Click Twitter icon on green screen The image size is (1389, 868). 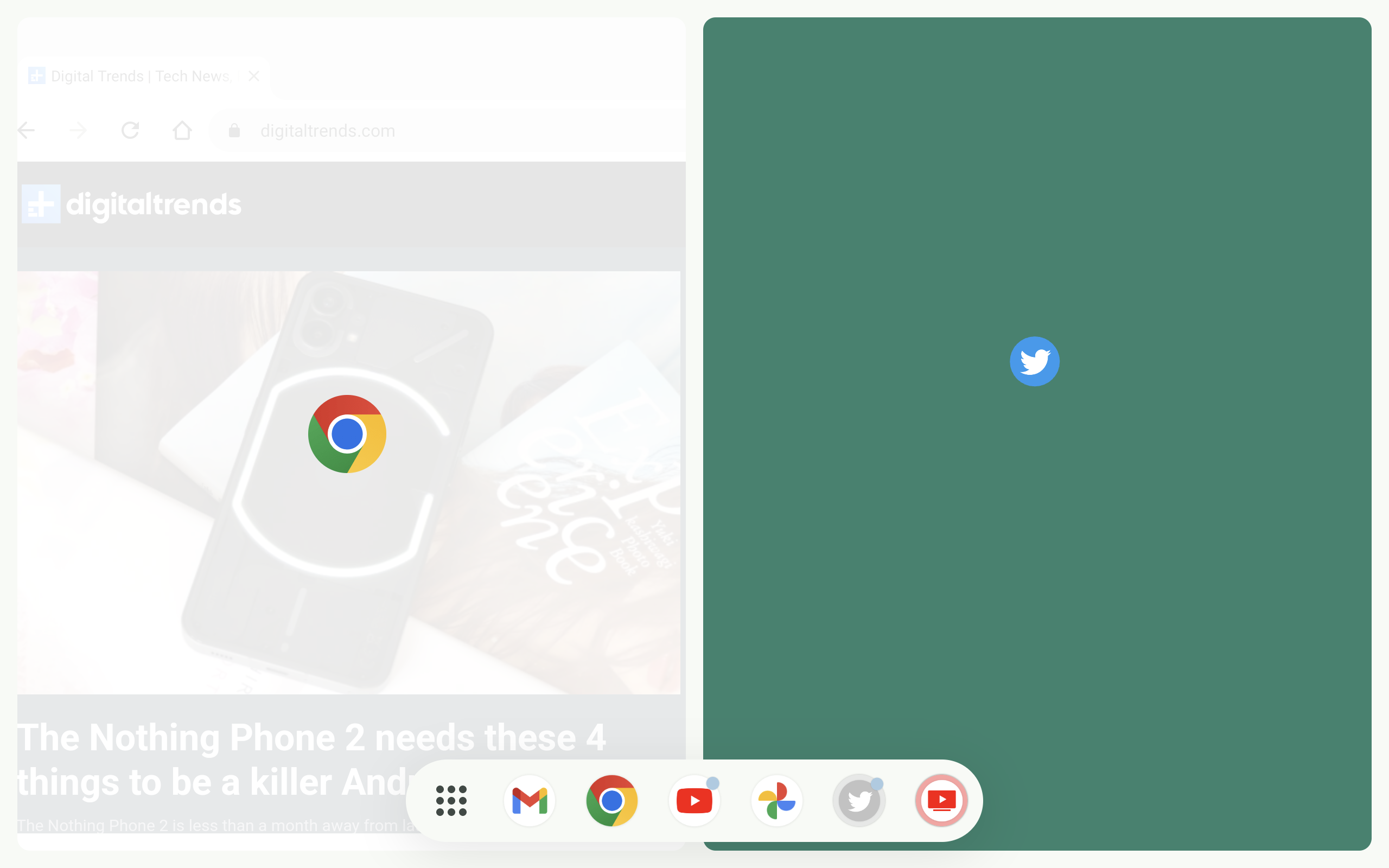[x=1034, y=361]
